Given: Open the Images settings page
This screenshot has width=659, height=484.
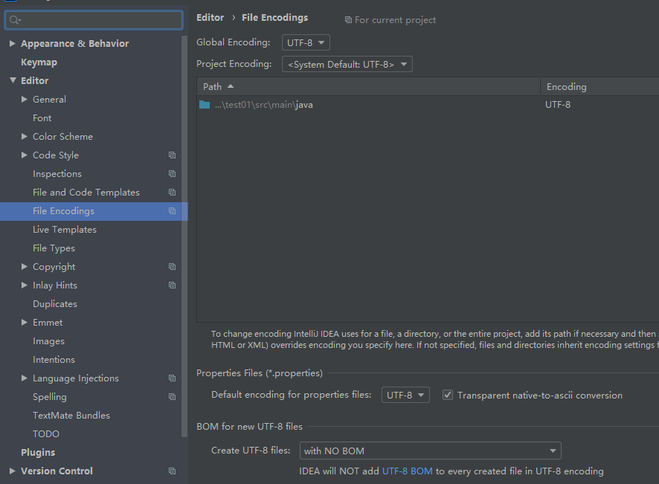Looking at the screenshot, I should click(49, 341).
